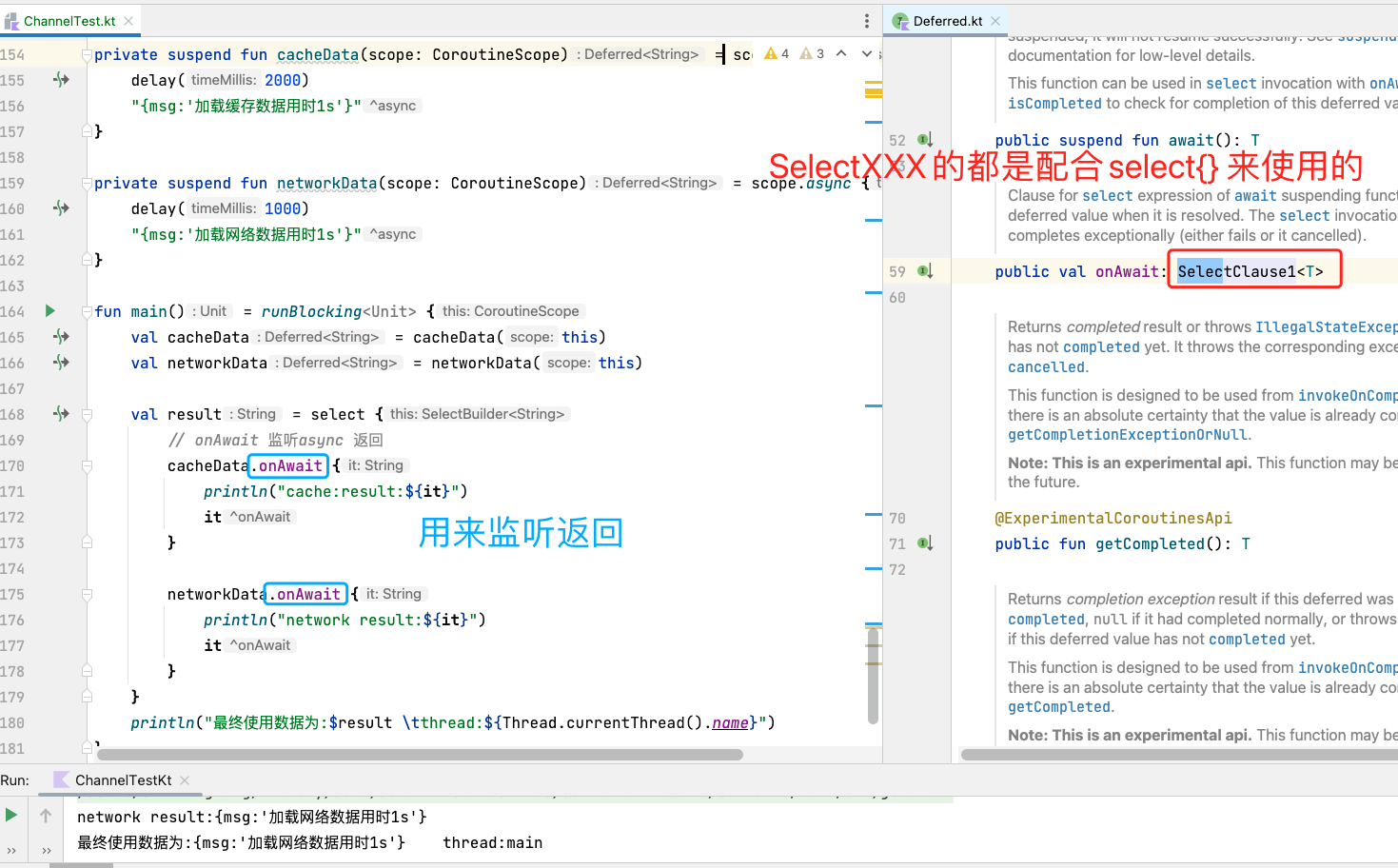This screenshot has width=1398, height=868.
Task: Click the runBlocking call on line 164
Action: point(311,311)
